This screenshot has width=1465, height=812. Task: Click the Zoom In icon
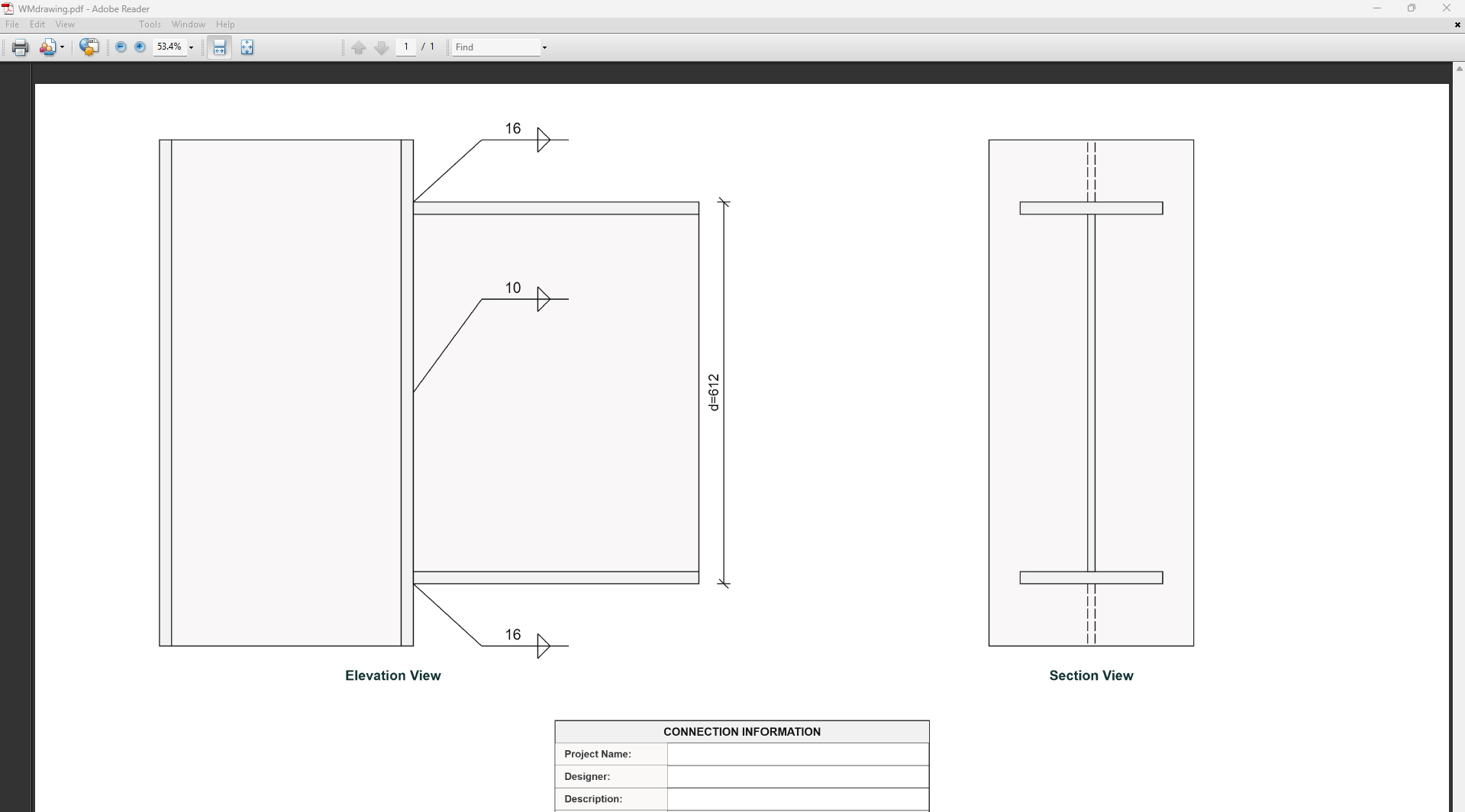140,47
